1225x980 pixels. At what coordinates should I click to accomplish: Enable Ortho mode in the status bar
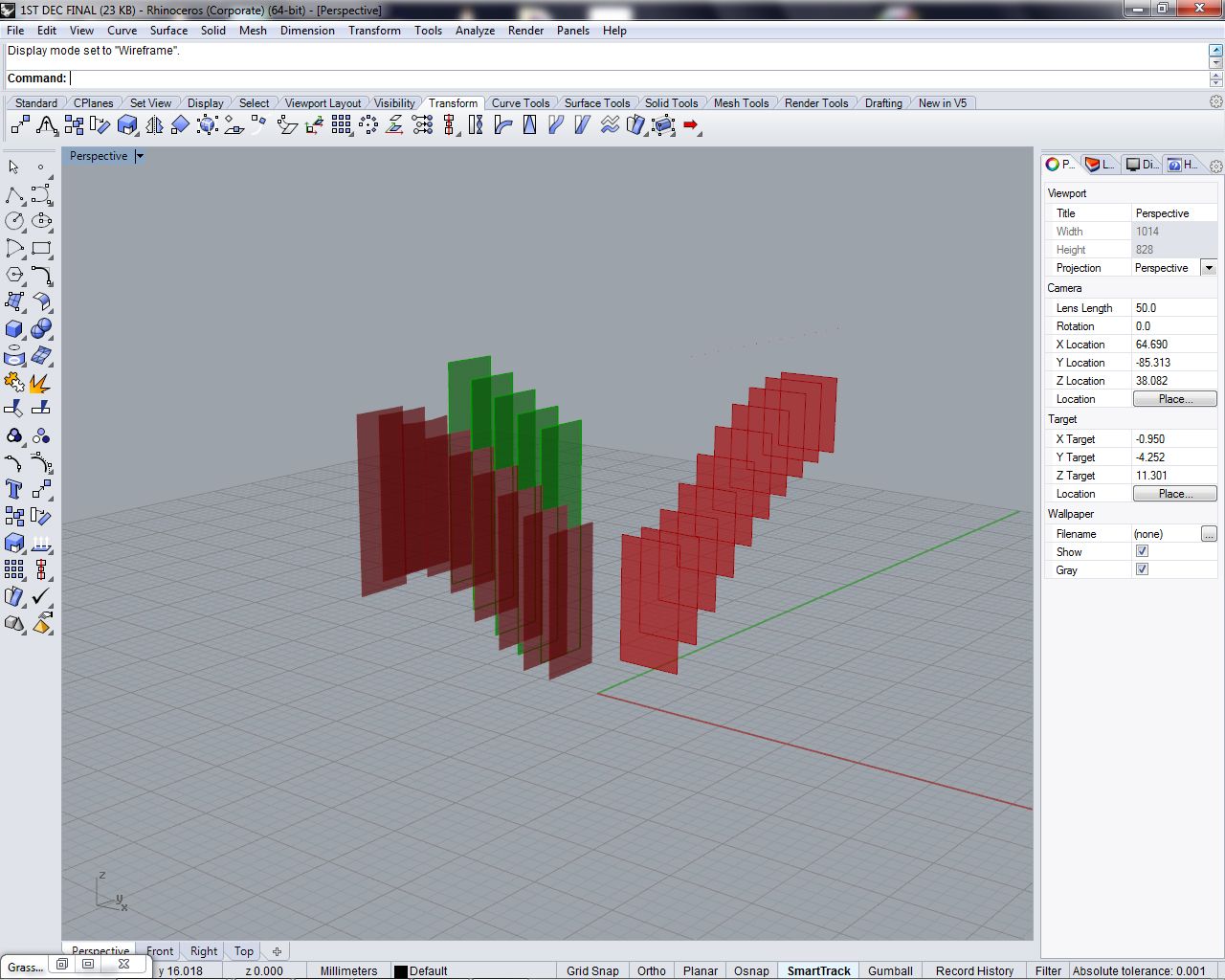click(651, 970)
